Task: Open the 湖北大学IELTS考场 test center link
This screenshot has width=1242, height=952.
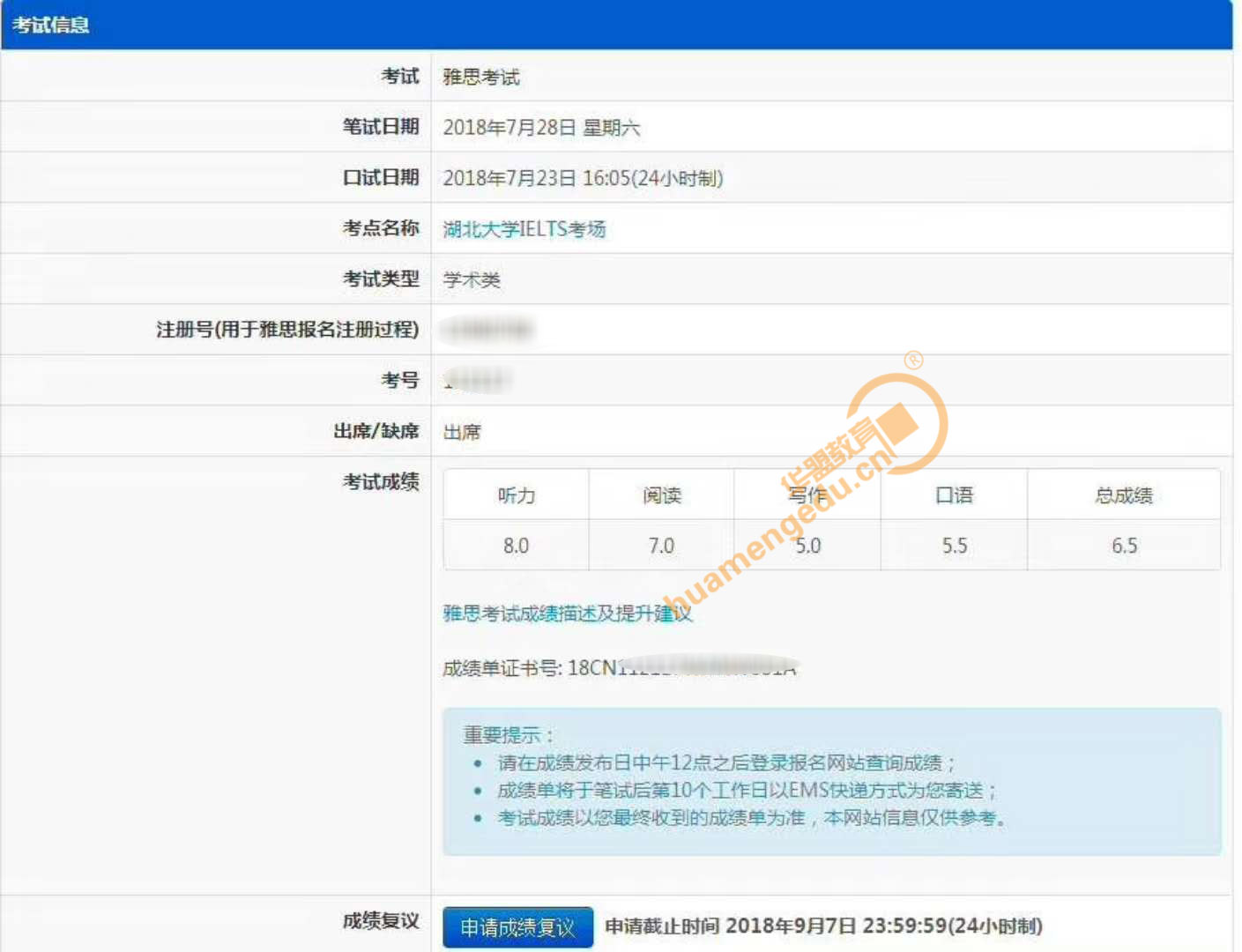Action: click(x=524, y=229)
